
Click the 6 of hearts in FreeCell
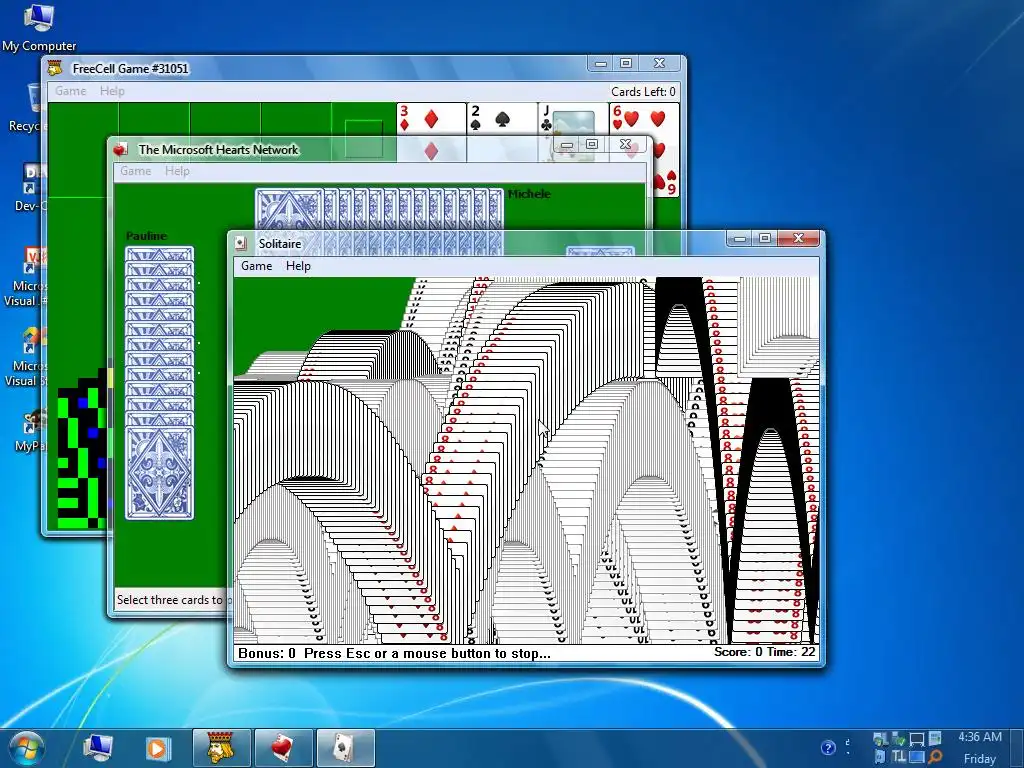point(644,119)
